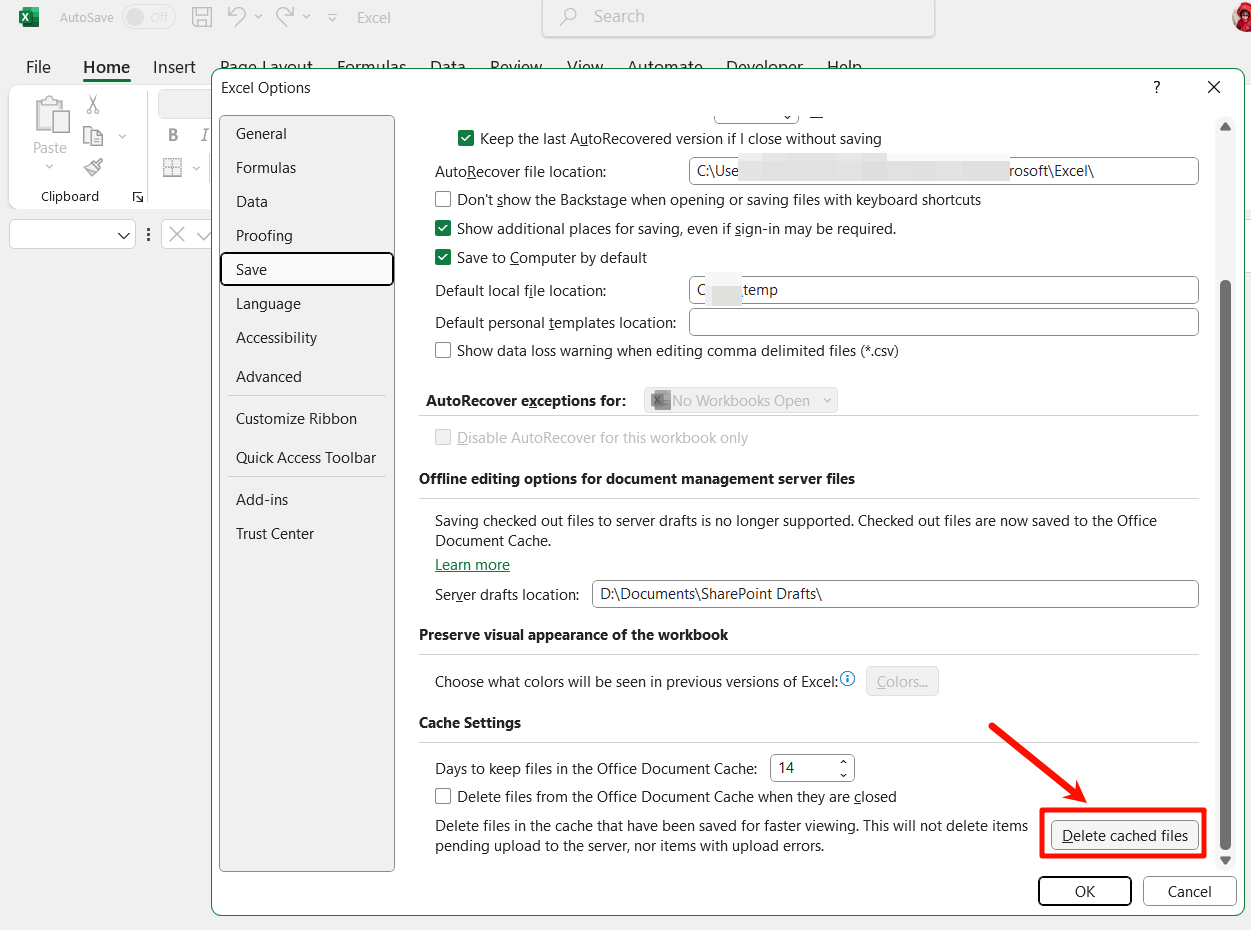The width and height of the screenshot is (1251, 930).
Task: Open the Accessibility options category
Action: [307, 338]
